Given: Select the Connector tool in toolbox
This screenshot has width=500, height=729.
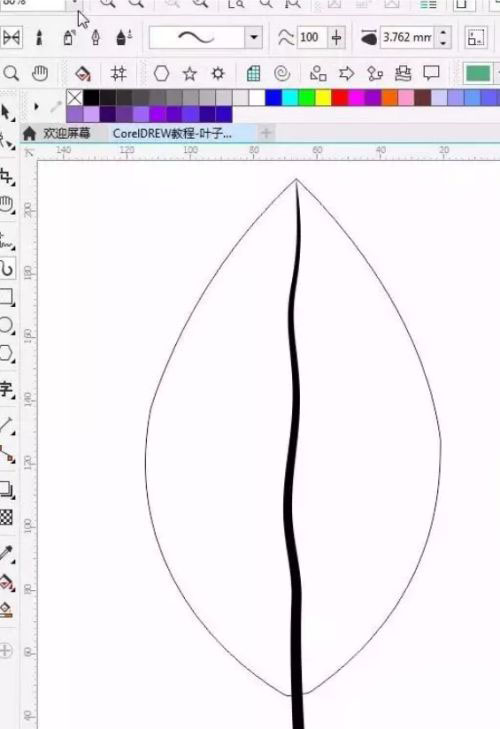Looking at the screenshot, I should tap(7, 454).
